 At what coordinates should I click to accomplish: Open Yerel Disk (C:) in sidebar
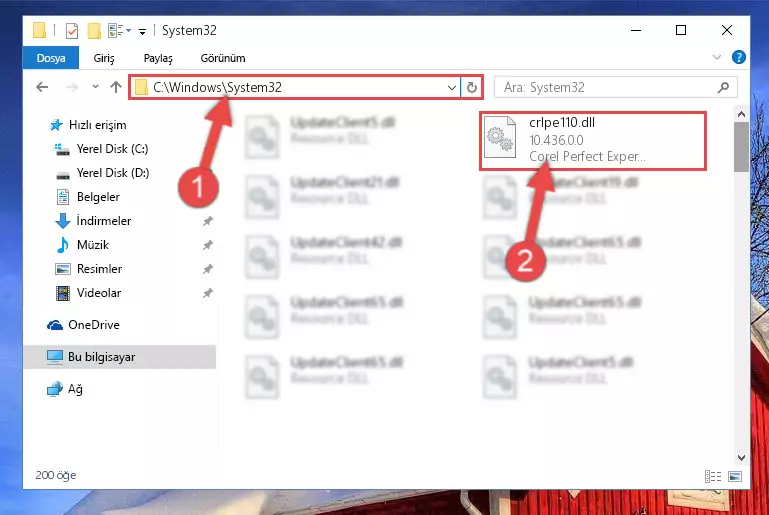click(x=112, y=149)
